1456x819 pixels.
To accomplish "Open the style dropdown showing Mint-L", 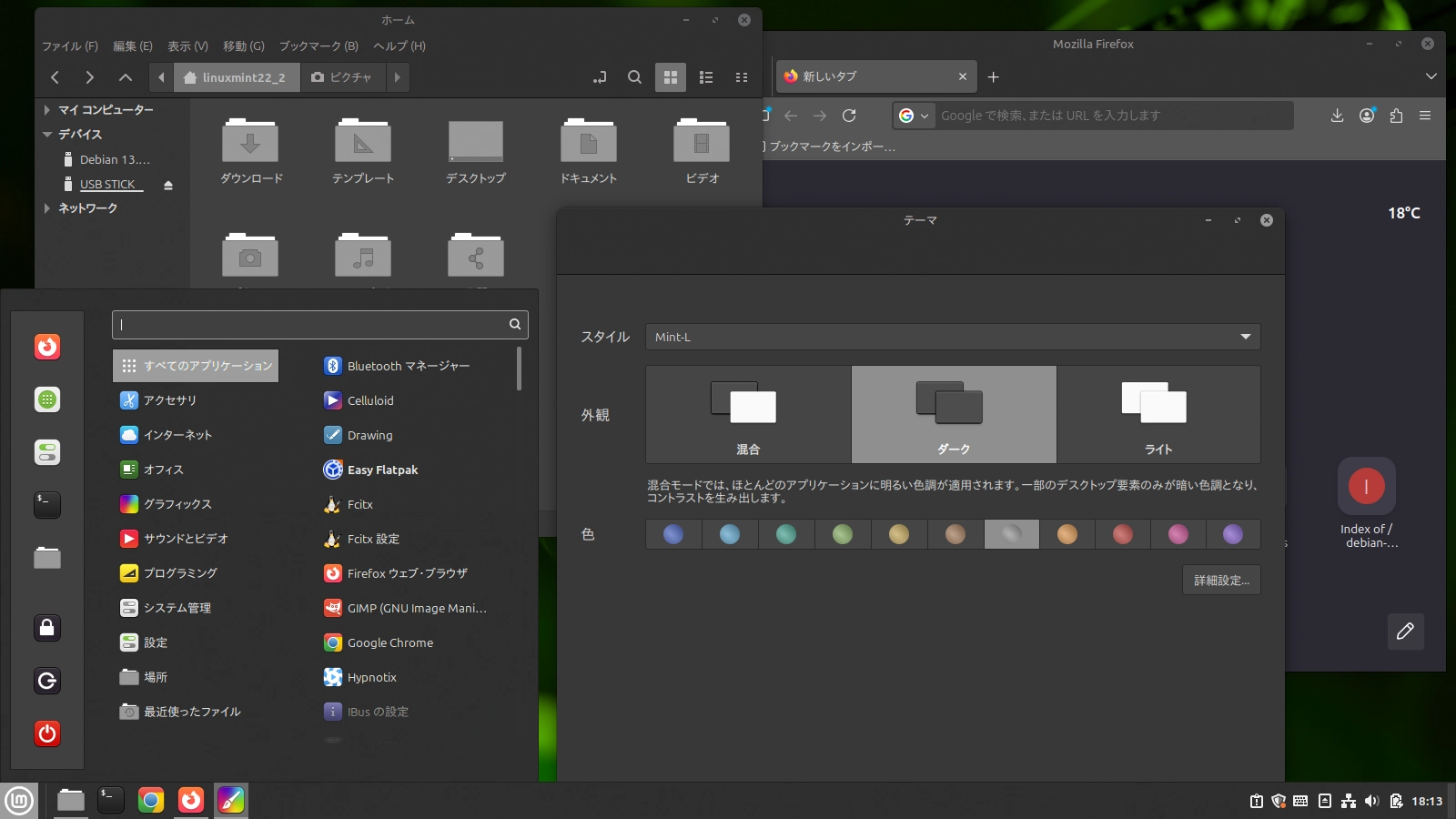I will tap(953, 337).
